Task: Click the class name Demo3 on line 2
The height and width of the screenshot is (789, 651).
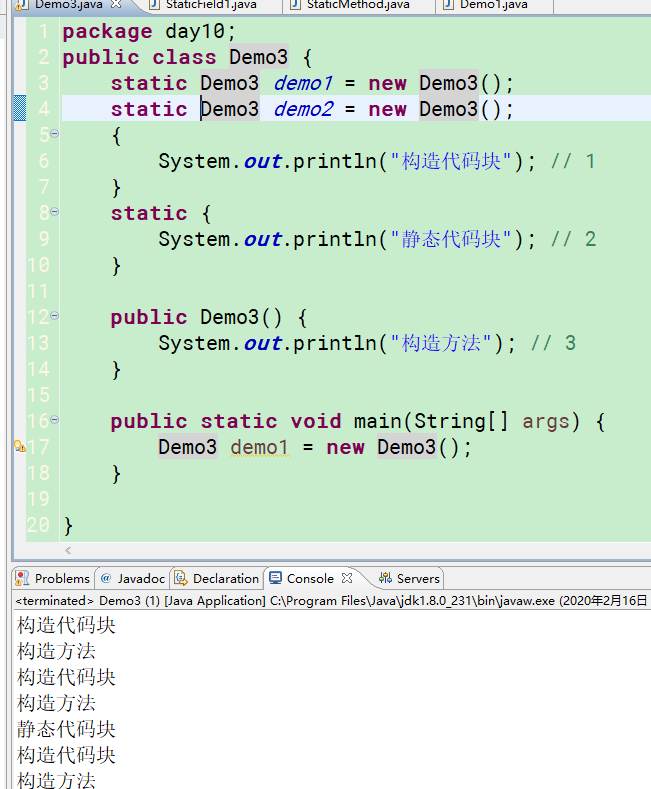Action: coord(259,57)
